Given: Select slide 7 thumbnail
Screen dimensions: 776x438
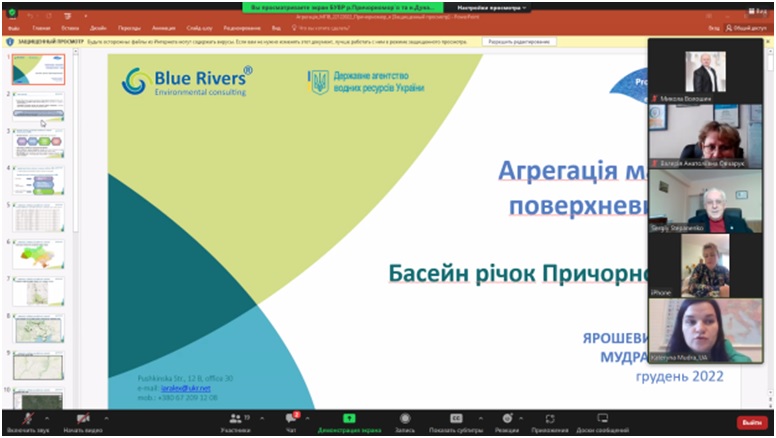Looking at the screenshot, I should point(39,292).
